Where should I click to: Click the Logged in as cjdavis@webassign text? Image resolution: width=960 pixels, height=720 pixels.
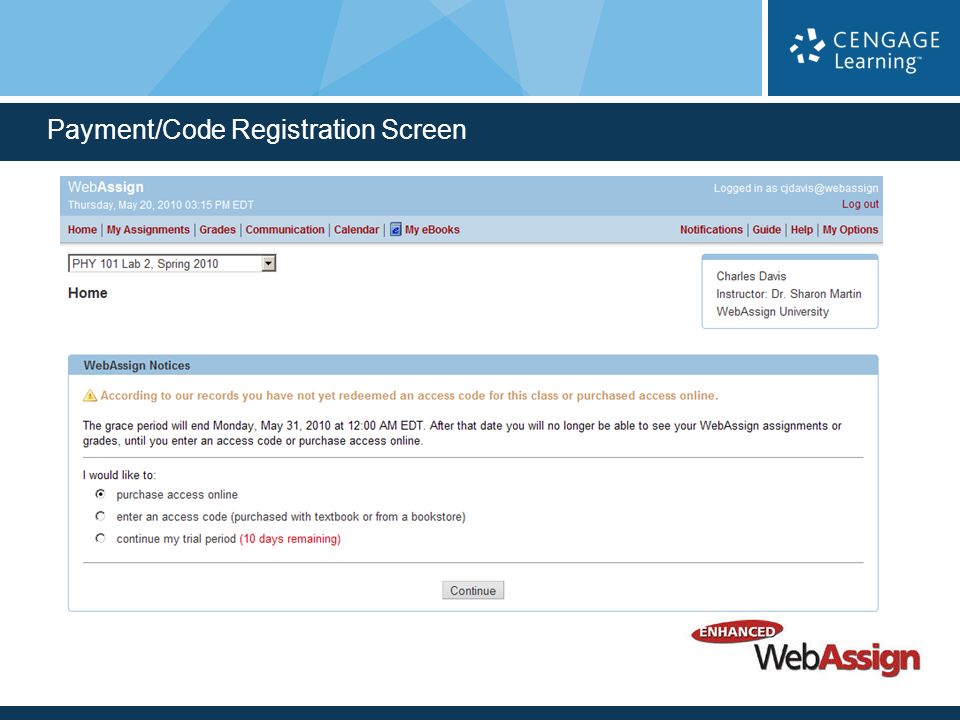pyautogui.click(x=796, y=188)
